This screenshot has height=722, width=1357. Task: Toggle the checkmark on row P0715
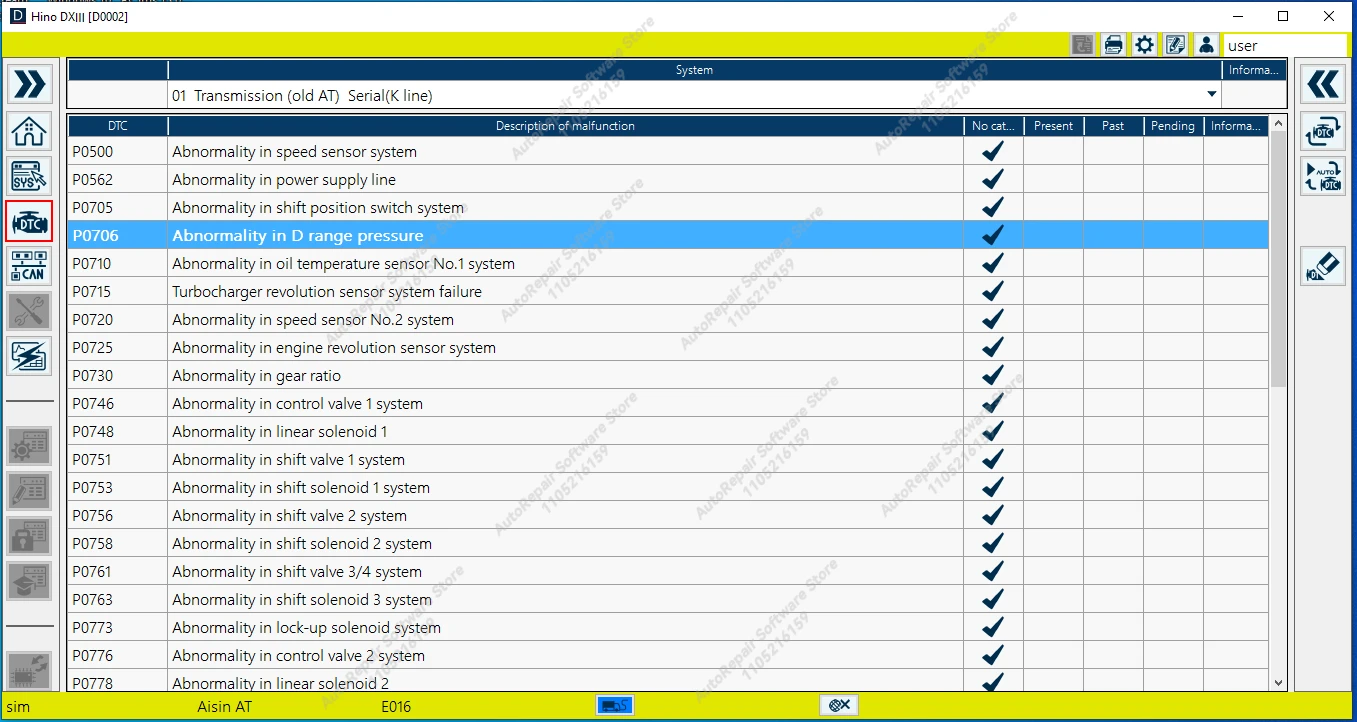tap(992, 291)
